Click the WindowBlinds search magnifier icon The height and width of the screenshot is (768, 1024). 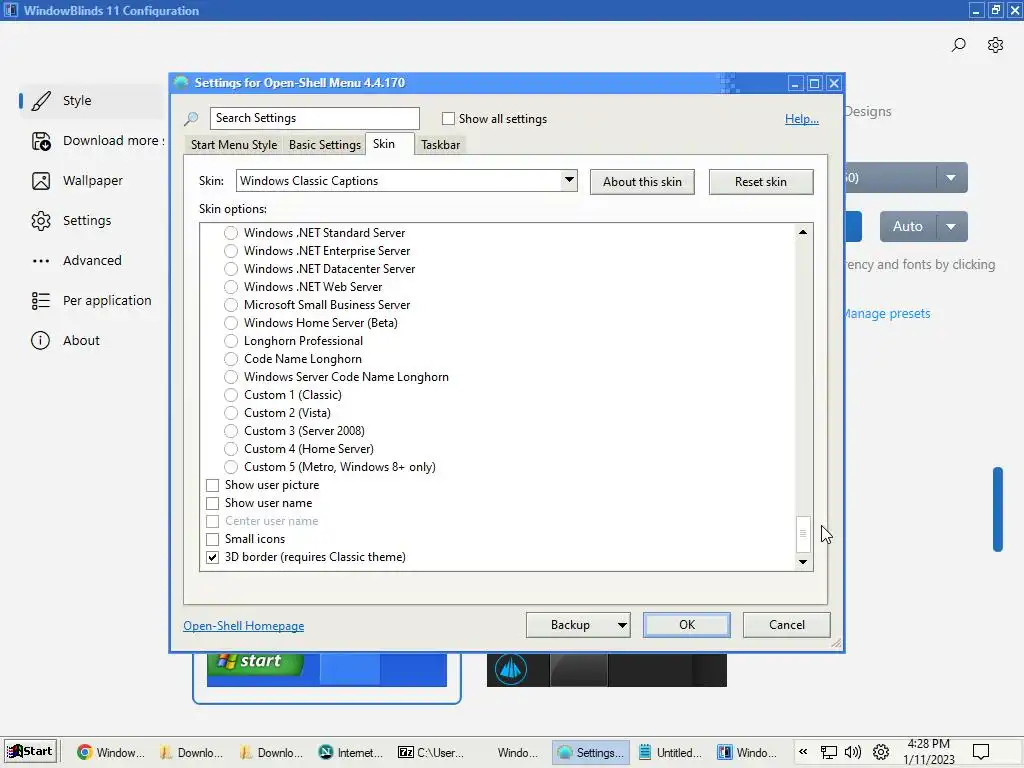click(x=958, y=45)
